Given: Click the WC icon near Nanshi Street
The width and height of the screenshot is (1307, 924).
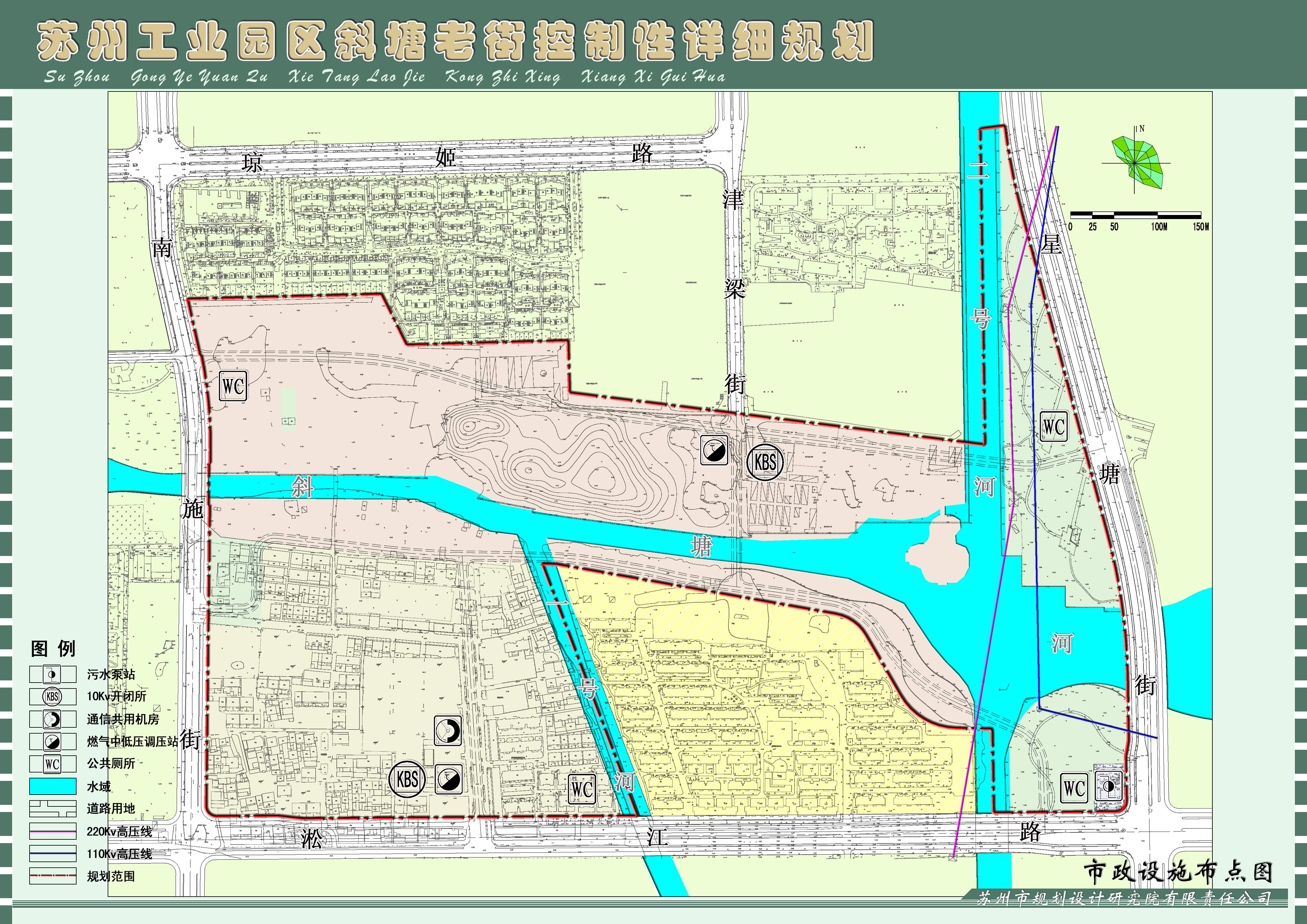Looking at the screenshot, I should click(x=233, y=387).
